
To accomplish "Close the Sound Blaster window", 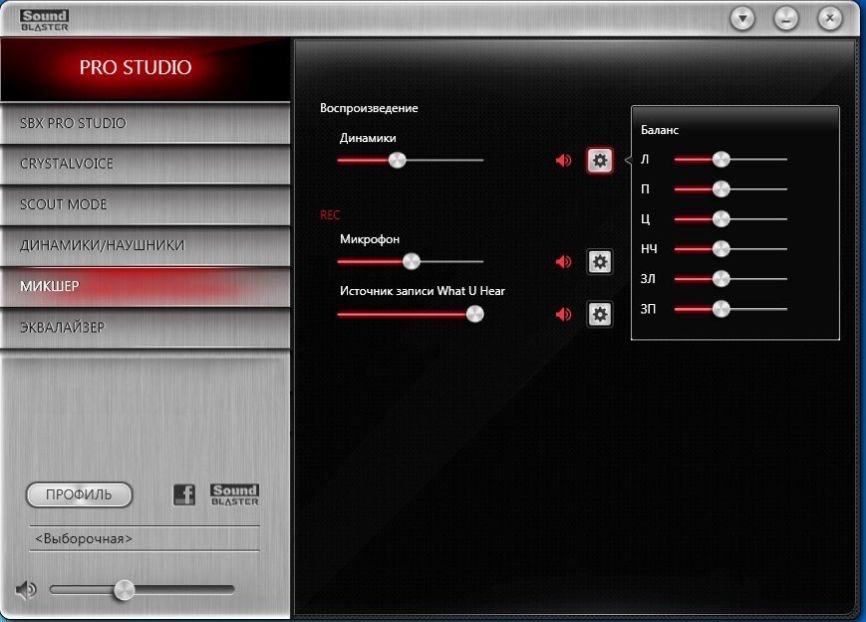I will tap(830, 19).
